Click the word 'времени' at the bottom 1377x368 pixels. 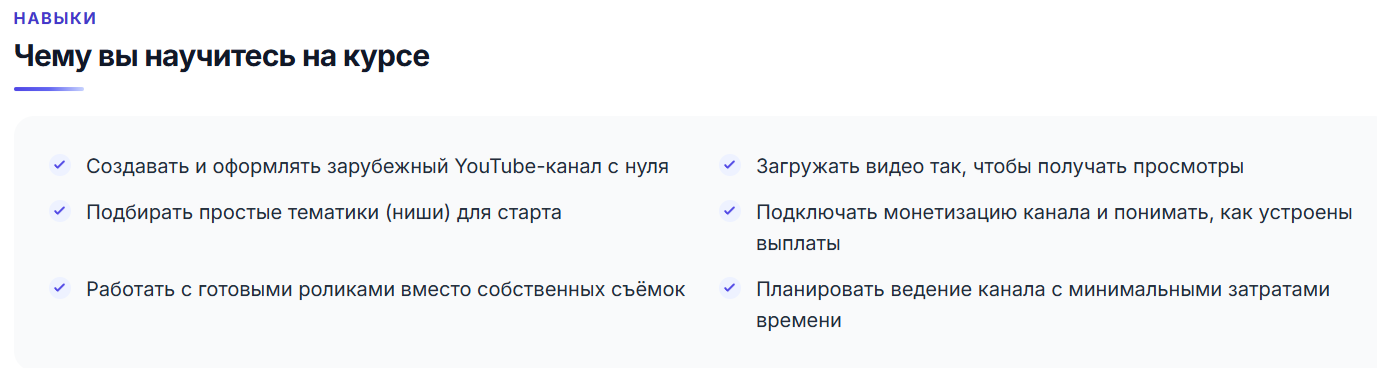pyautogui.click(x=799, y=320)
